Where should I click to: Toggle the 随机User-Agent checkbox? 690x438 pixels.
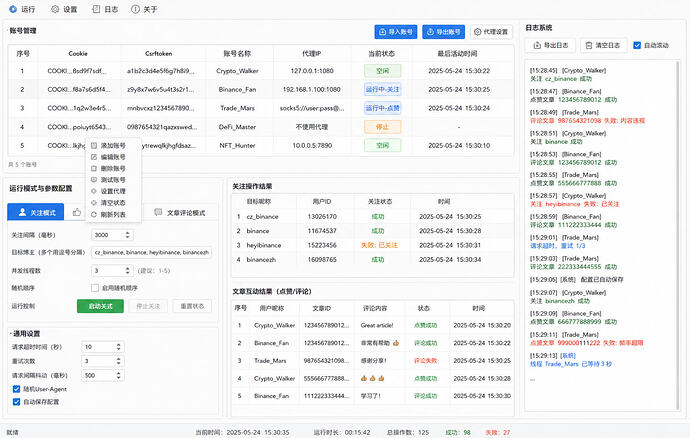point(16,389)
